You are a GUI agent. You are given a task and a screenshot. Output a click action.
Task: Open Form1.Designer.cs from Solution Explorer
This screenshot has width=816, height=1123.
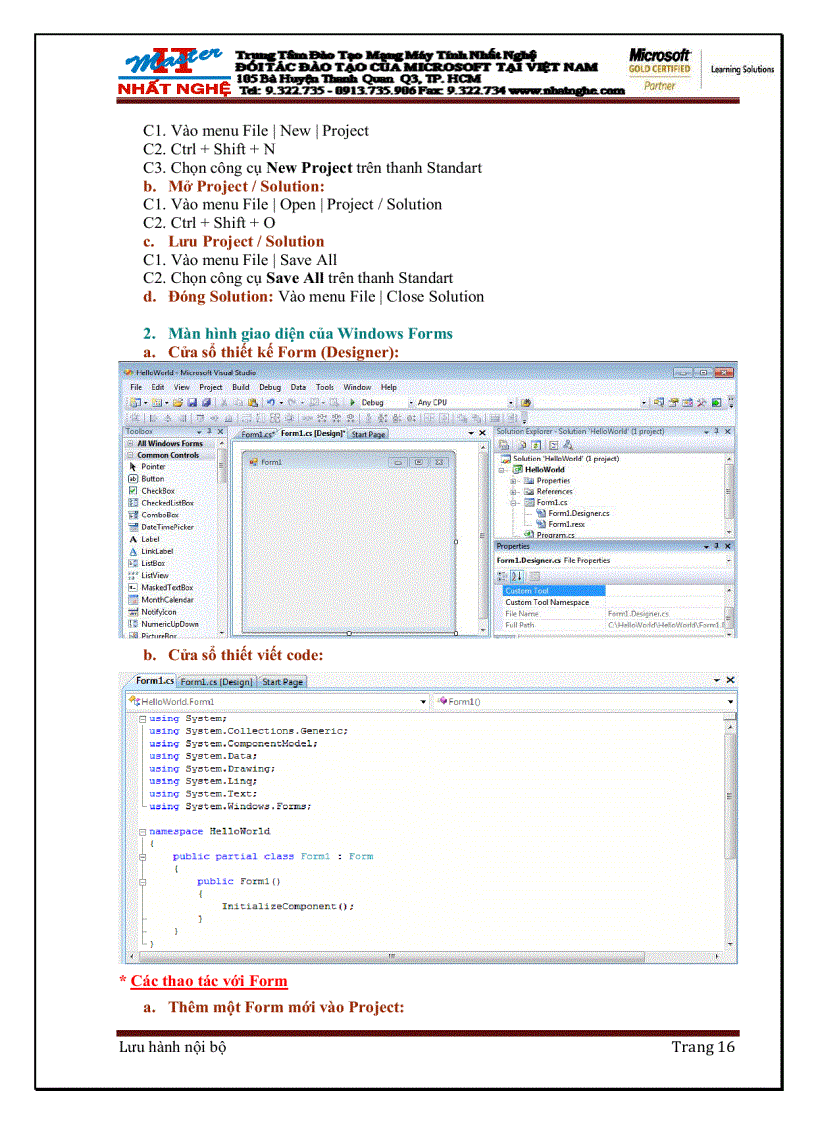(579, 513)
